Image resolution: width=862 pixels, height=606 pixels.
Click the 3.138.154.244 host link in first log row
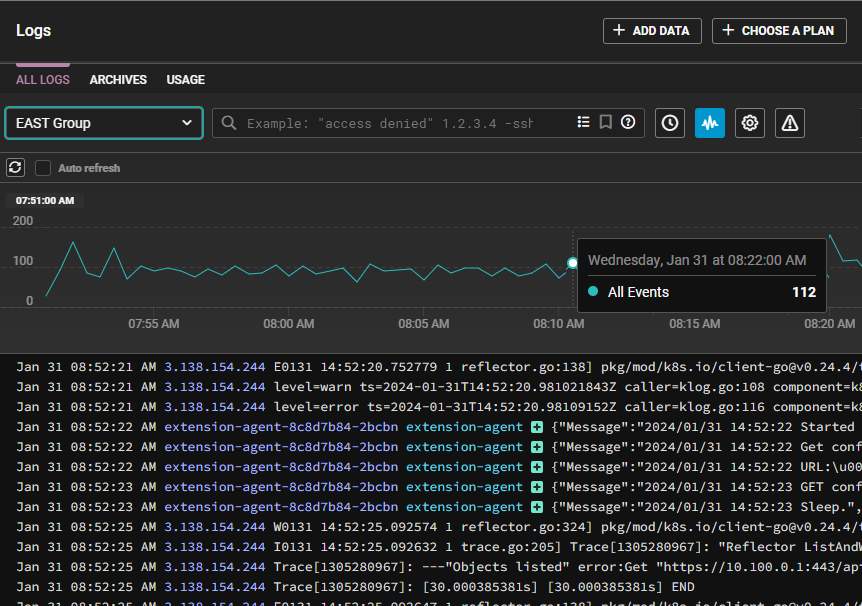(x=215, y=367)
